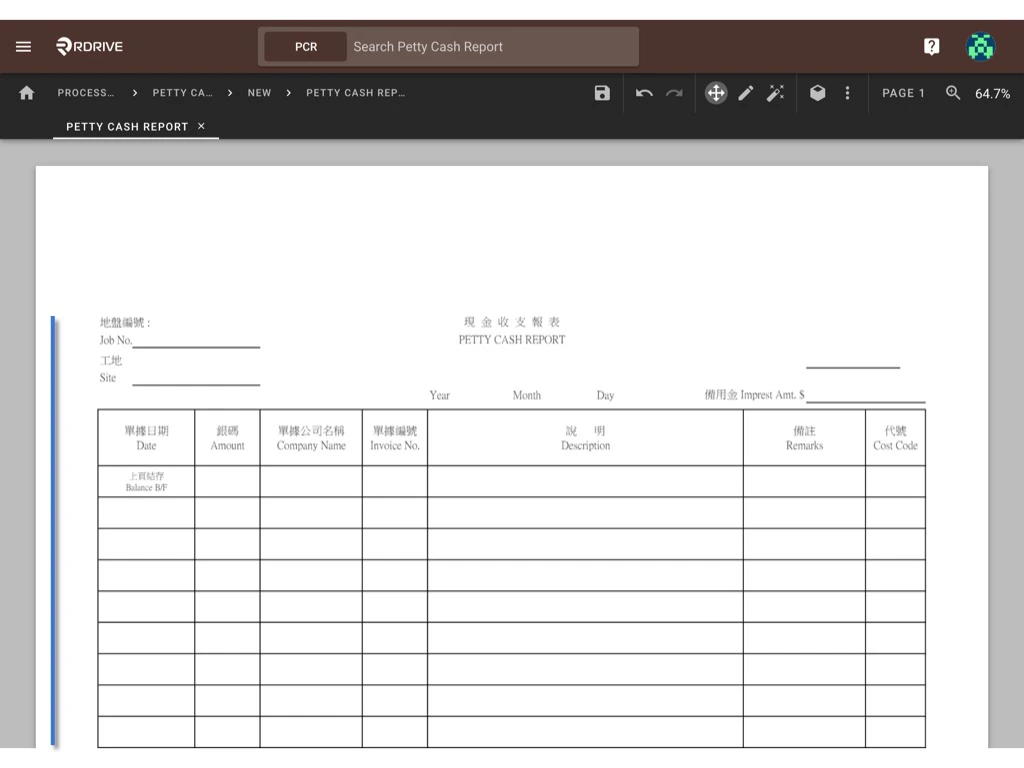The width and height of the screenshot is (1024, 768).
Task: Adjust the 64.7% zoom level control
Action: [991, 93]
